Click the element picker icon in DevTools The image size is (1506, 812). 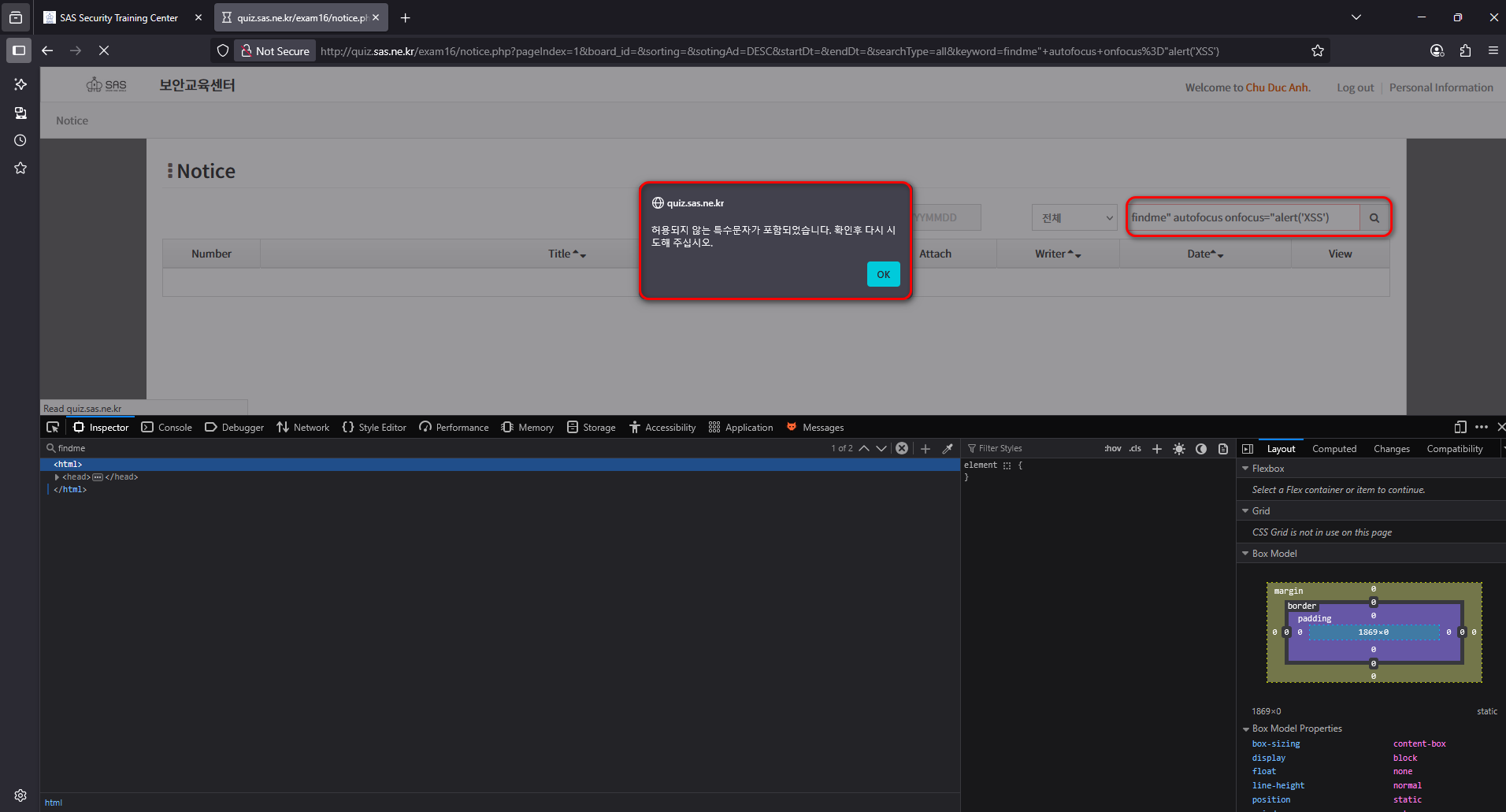[53, 427]
